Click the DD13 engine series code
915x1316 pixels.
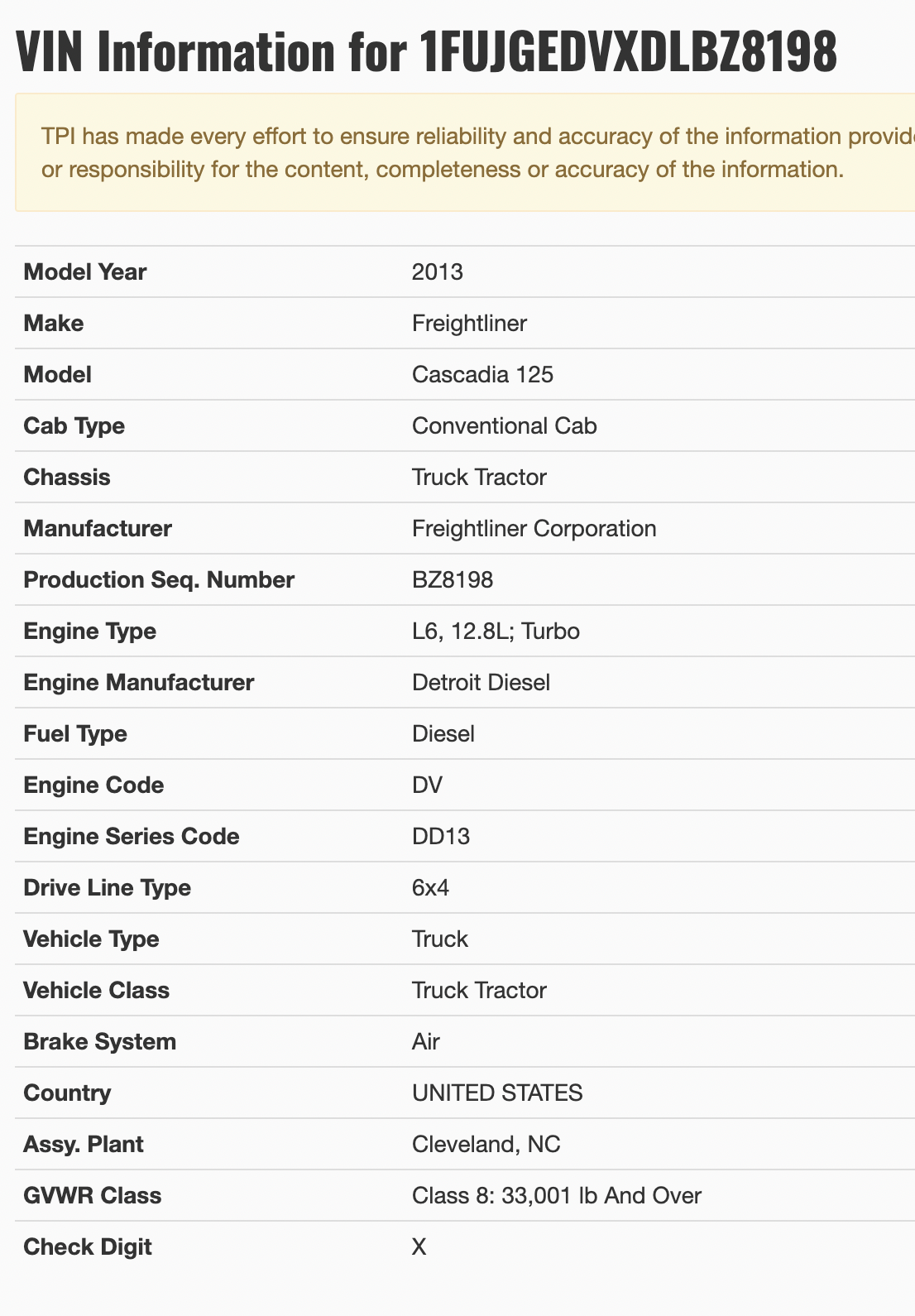(441, 837)
